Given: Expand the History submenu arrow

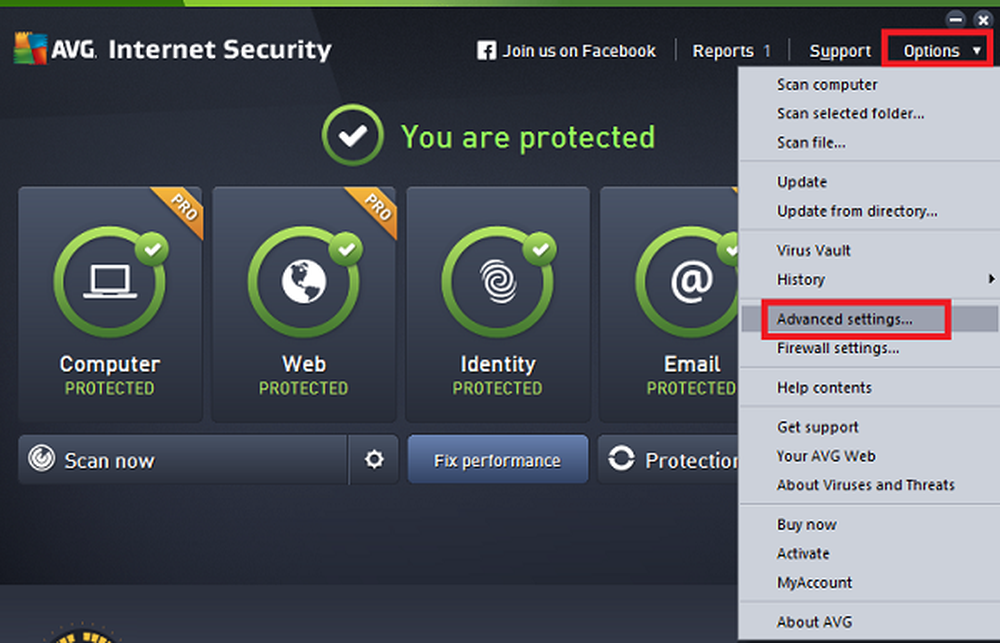Looking at the screenshot, I should click(992, 279).
